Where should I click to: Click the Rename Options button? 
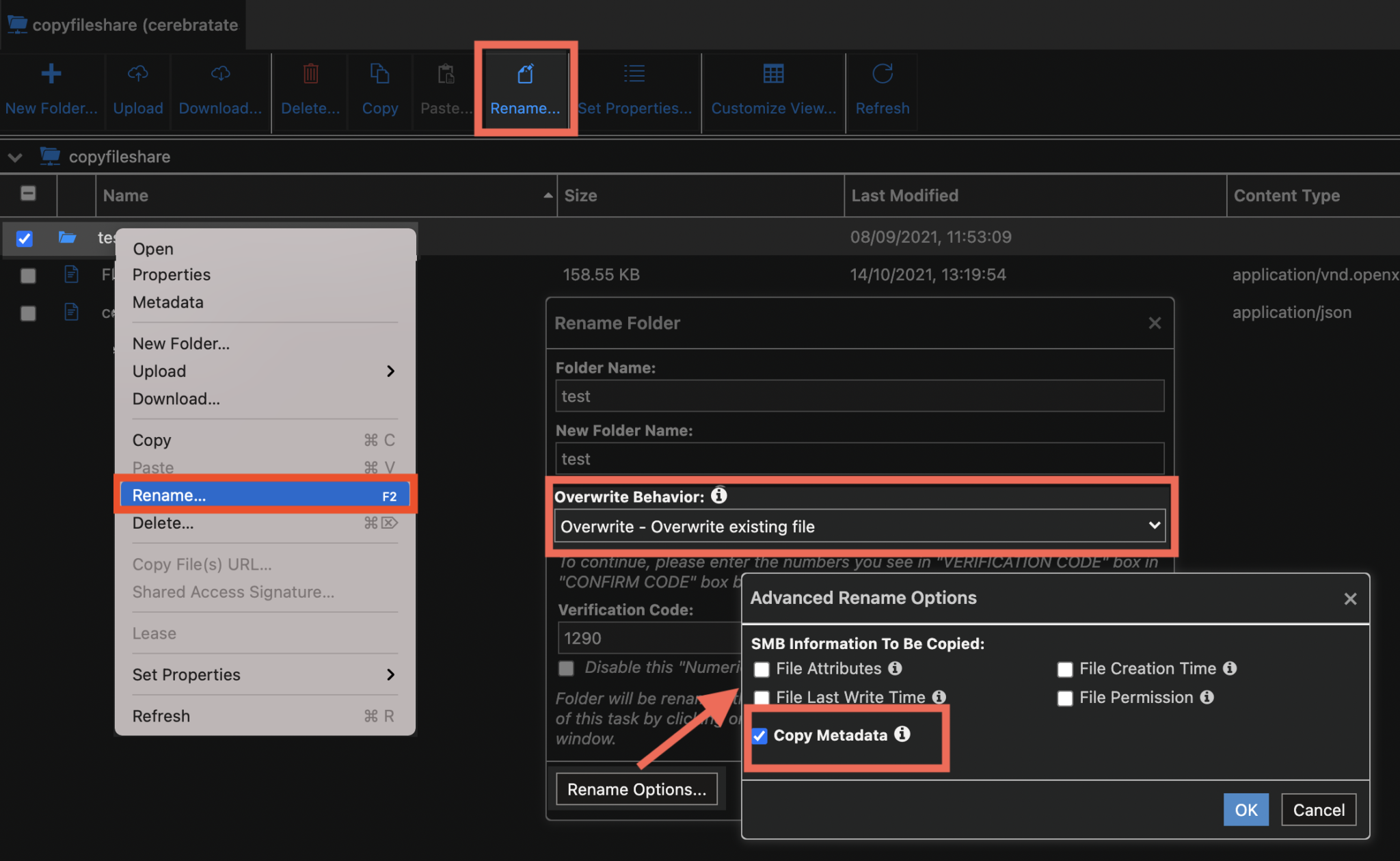coord(636,789)
